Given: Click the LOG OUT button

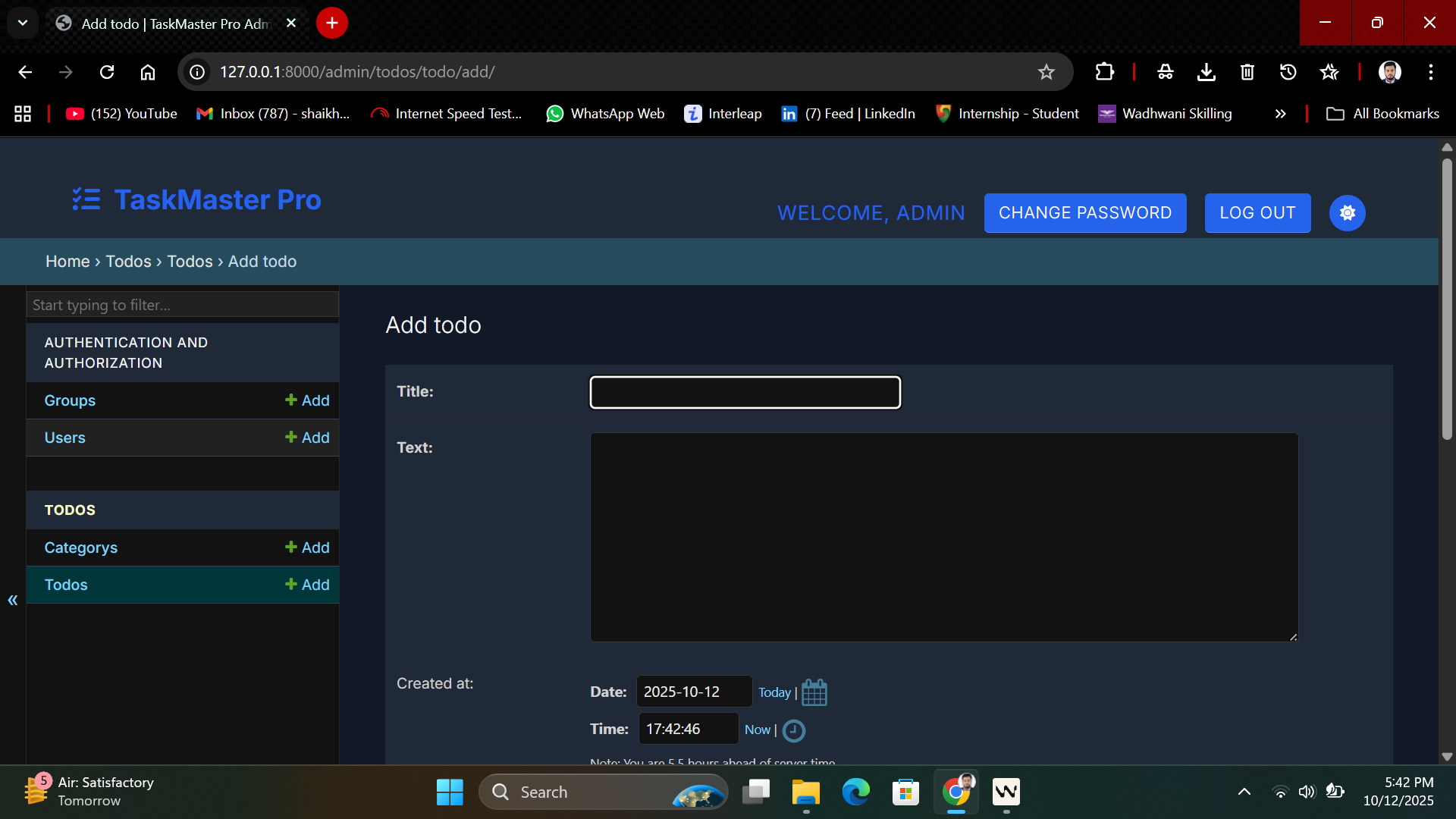Looking at the screenshot, I should (x=1257, y=213).
